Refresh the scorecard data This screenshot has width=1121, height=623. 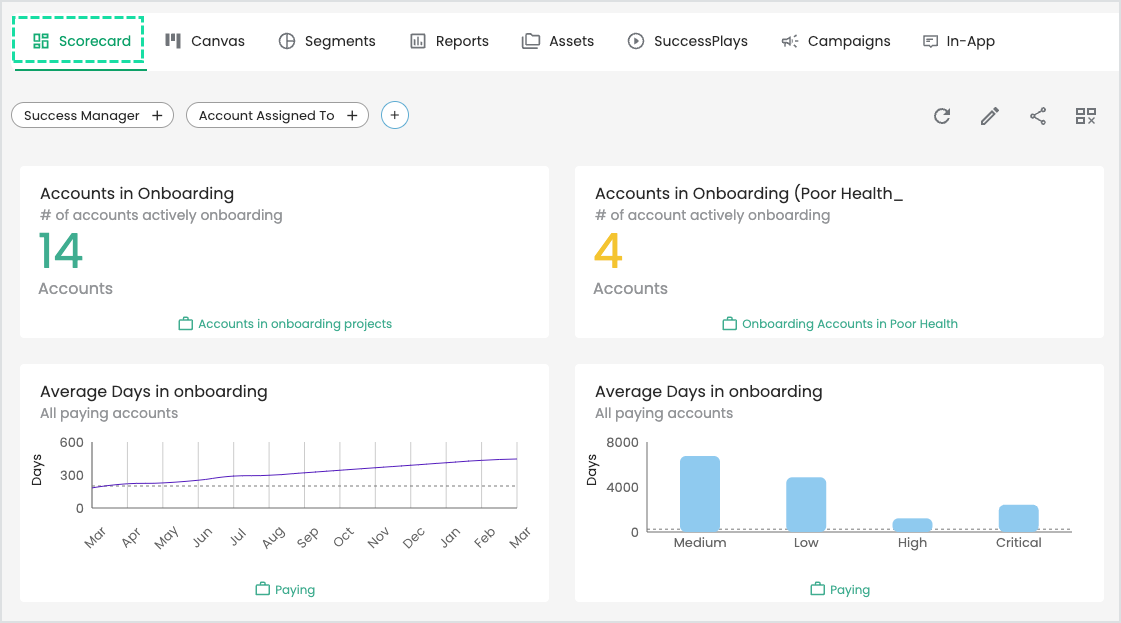(942, 116)
